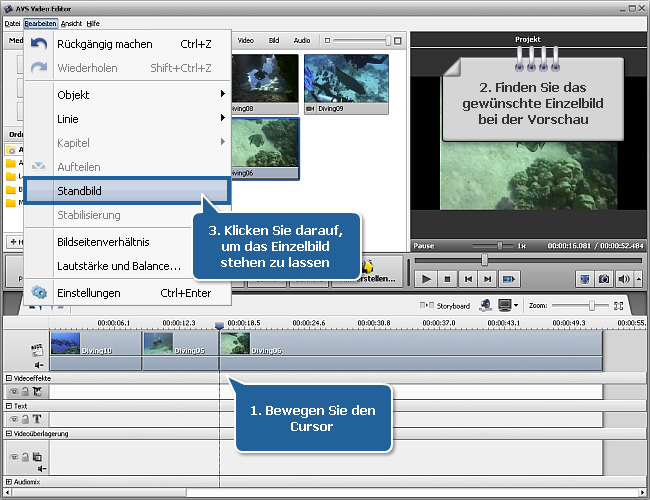
Task: Click the timeline playhead marker
Action: pyautogui.click(x=219, y=326)
